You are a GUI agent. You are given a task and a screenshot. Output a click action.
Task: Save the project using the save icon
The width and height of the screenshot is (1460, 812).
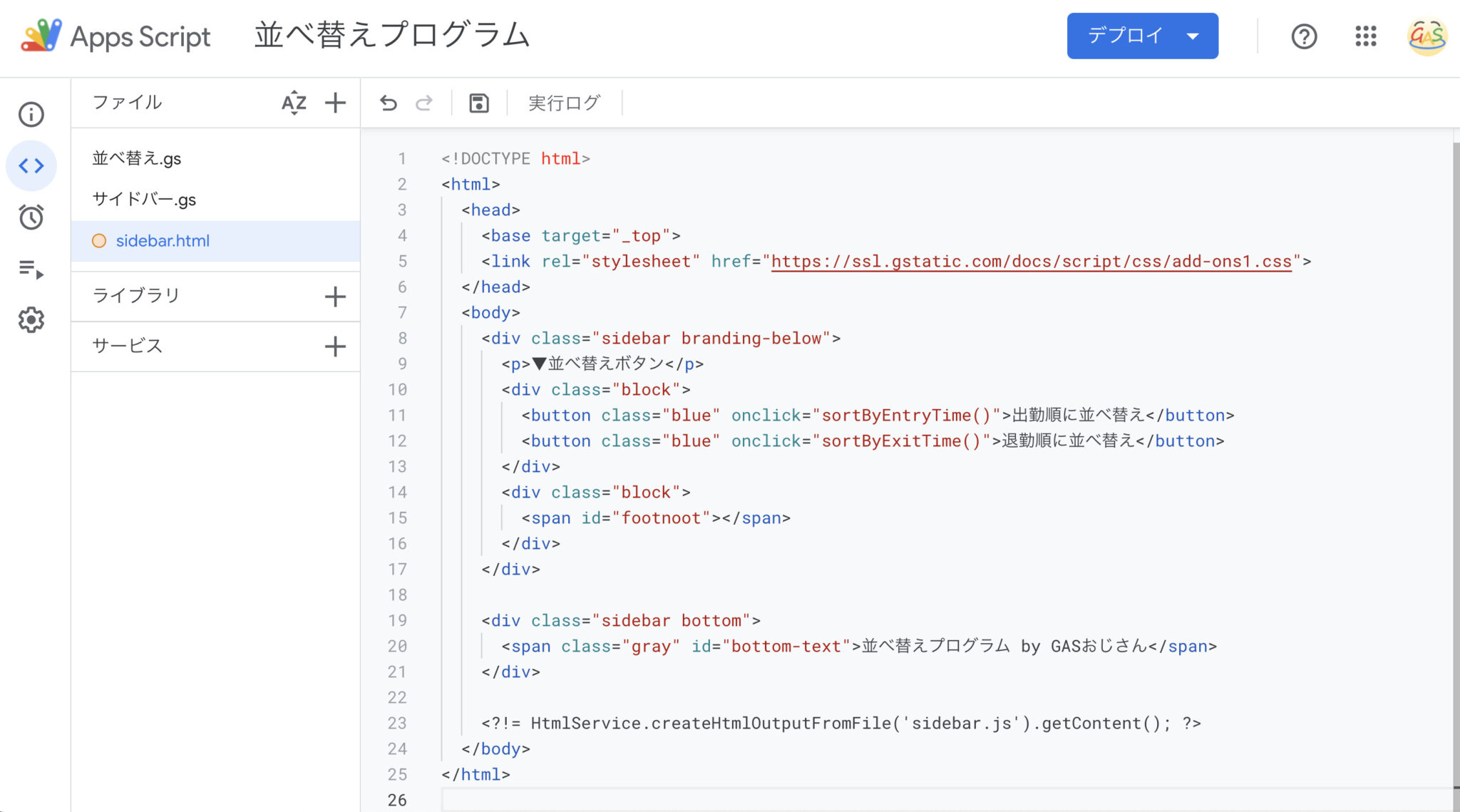point(478,103)
